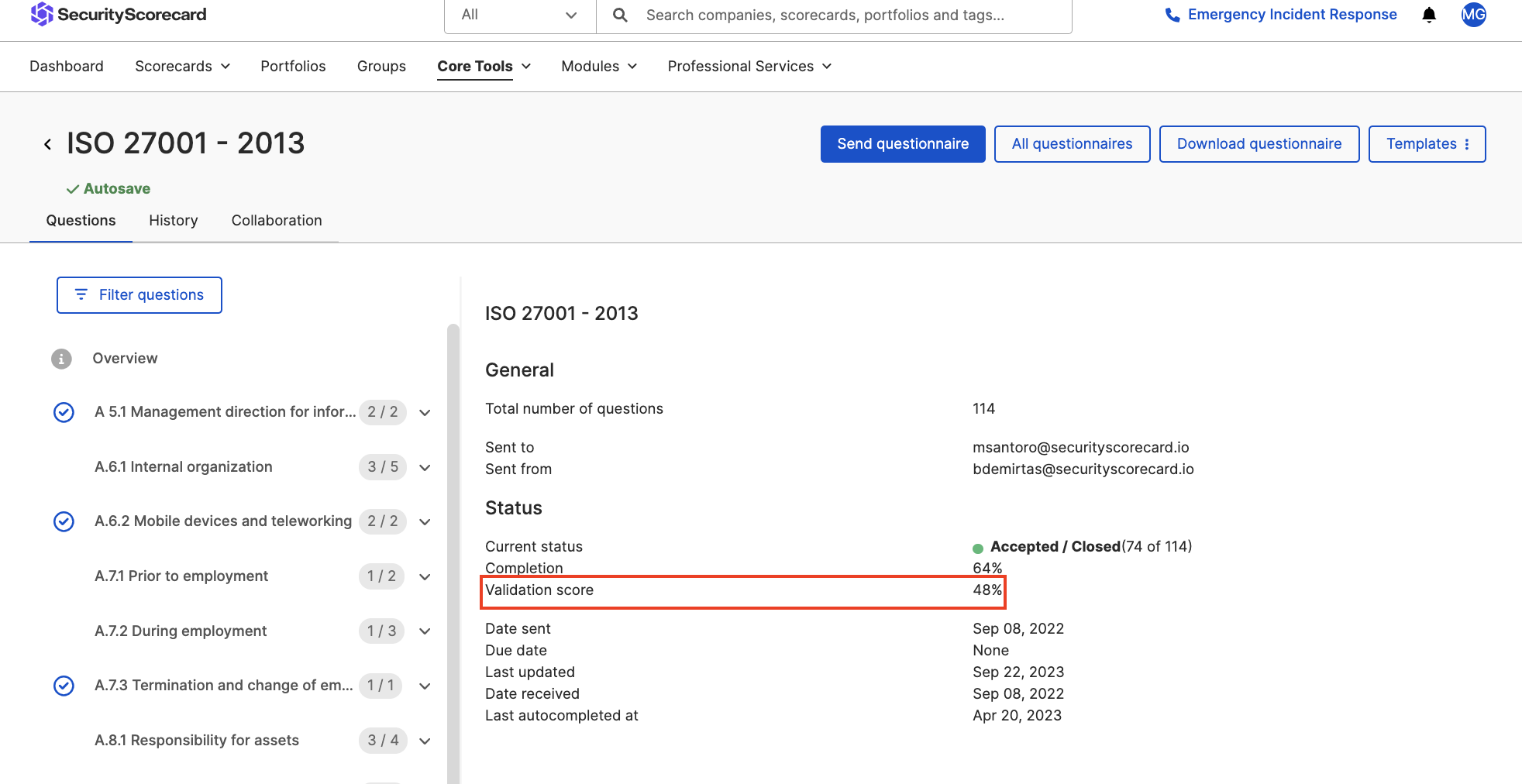Open the MG user avatar menu

click(x=1473, y=15)
